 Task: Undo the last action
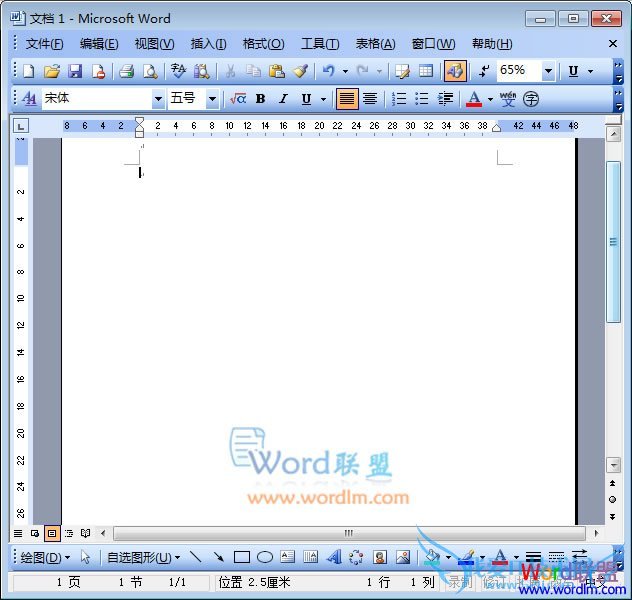pyautogui.click(x=328, y=71)
